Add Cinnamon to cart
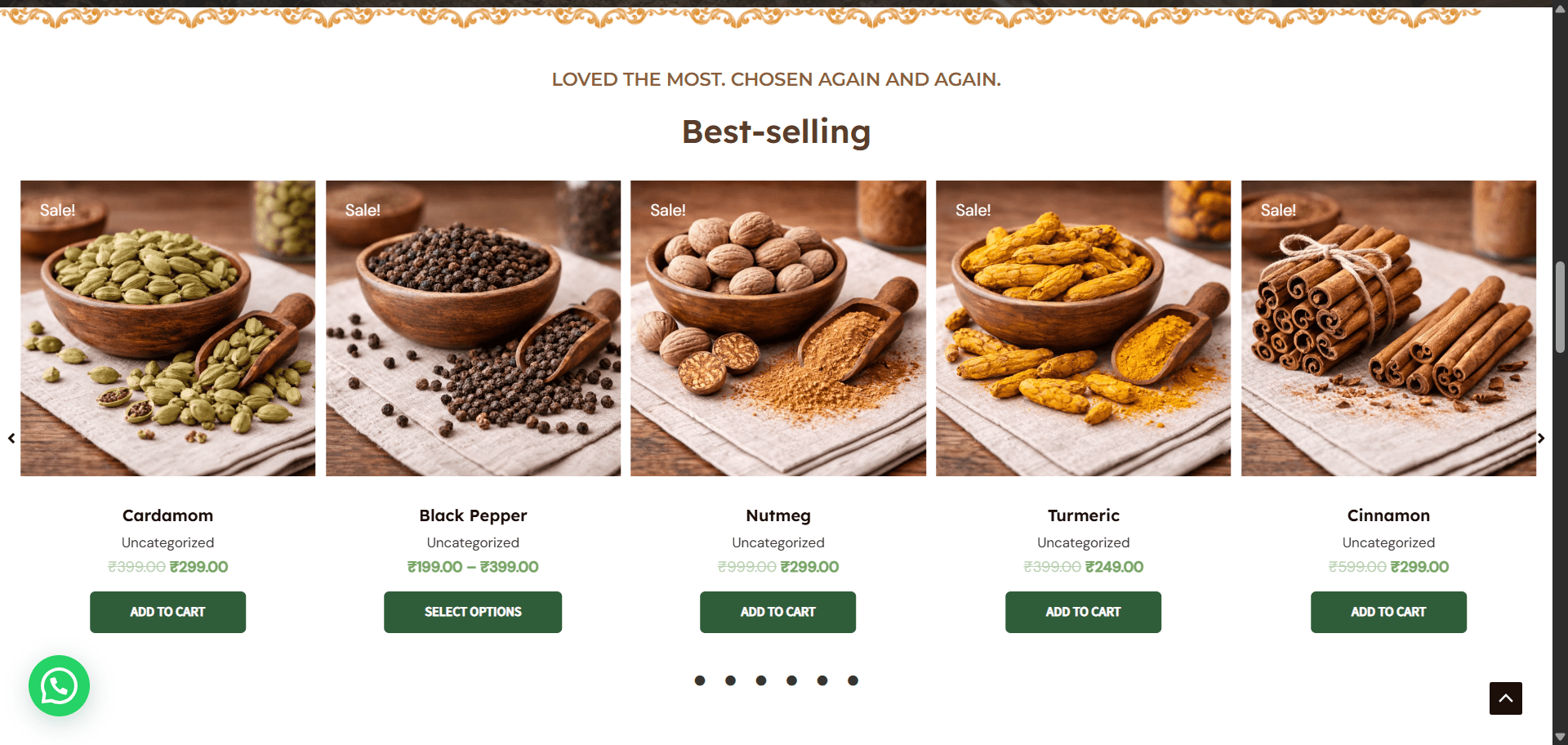1568x745 pixels. point(1388,612)
